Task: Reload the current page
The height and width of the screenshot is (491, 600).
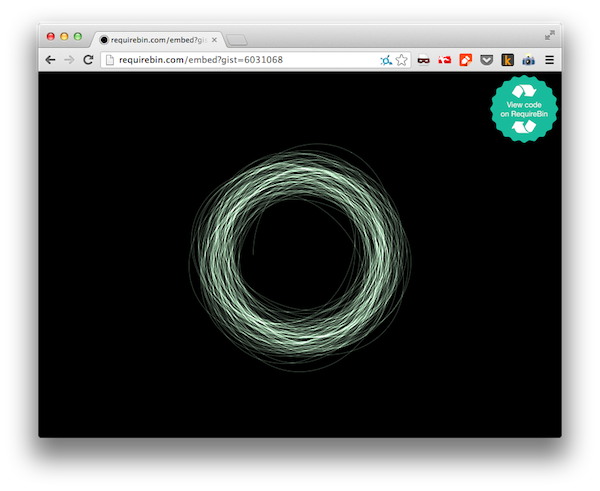Action: (88, 60)
